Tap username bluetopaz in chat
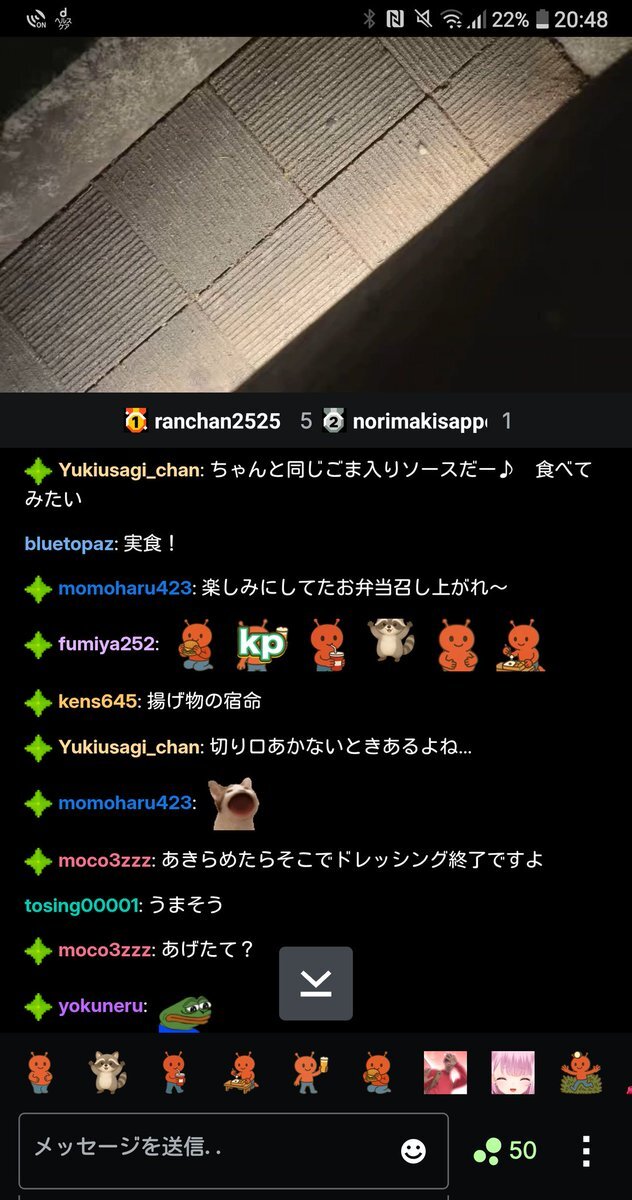This screenshot has height=1200, width=632. pos(70,544)
